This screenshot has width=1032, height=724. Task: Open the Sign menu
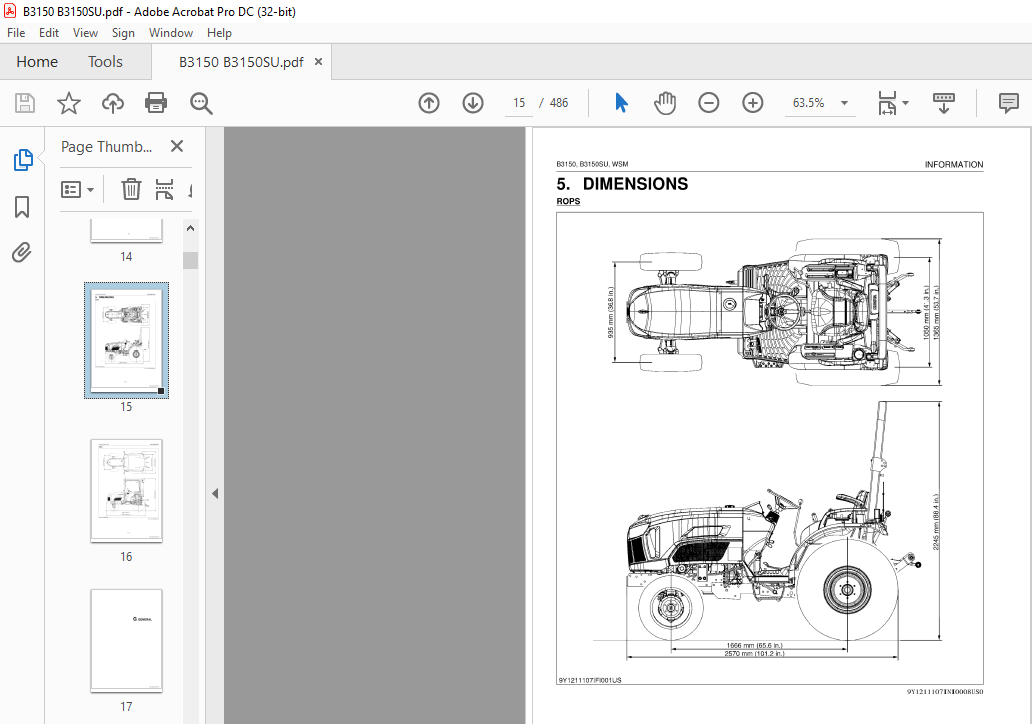point(123,33)
